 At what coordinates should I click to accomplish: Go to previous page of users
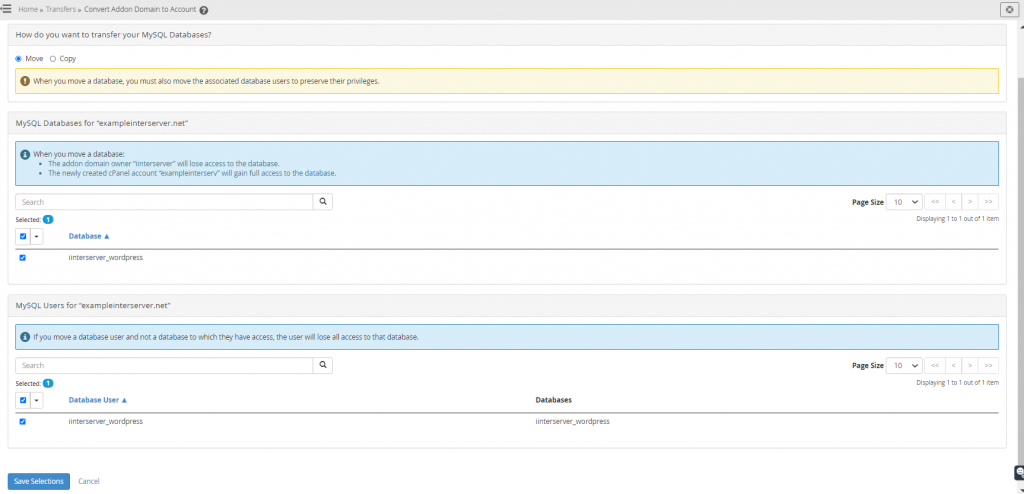pyautogui.click(x=953, y=365)
